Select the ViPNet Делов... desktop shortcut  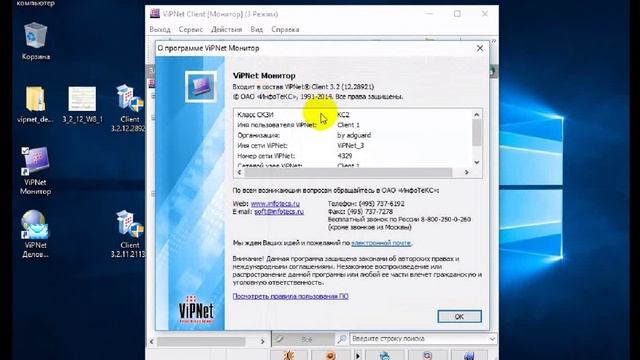(36, 234)
